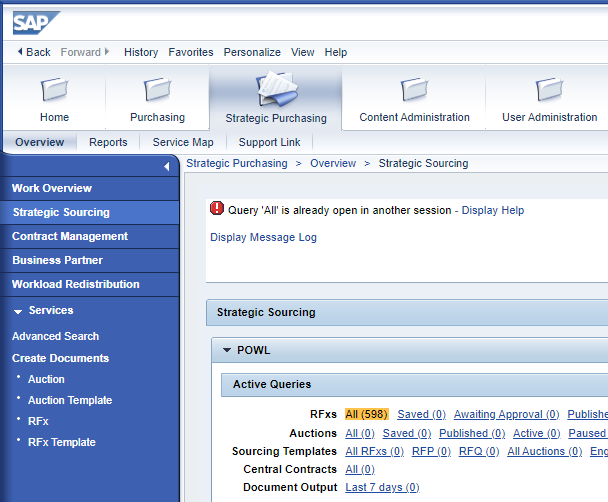Select RFxs Awaiting Approval (0) query

coord(506,414)
